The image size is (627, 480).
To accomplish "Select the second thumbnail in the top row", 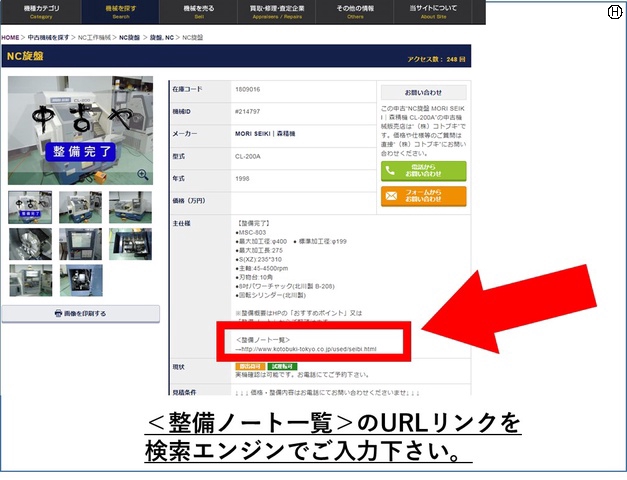I will 80,207.
